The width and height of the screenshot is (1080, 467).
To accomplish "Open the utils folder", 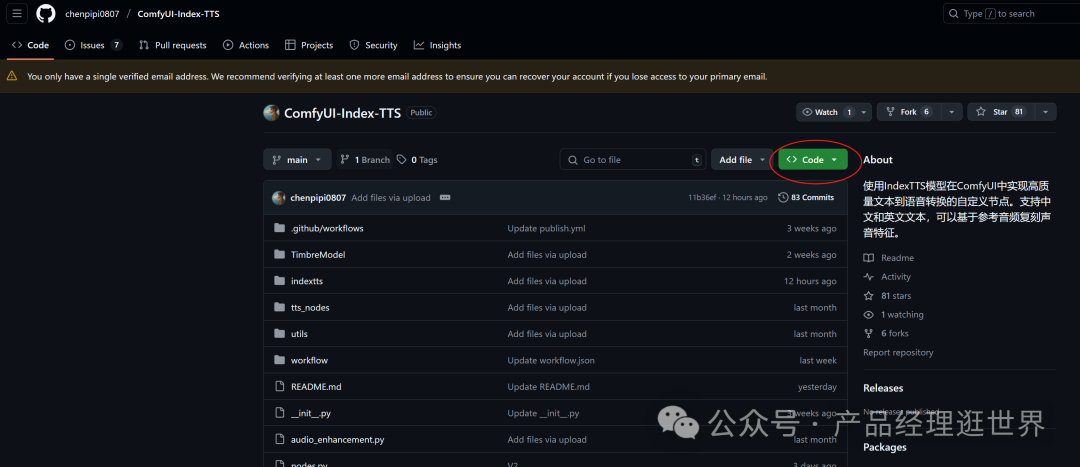I will (x=299, y=334).
